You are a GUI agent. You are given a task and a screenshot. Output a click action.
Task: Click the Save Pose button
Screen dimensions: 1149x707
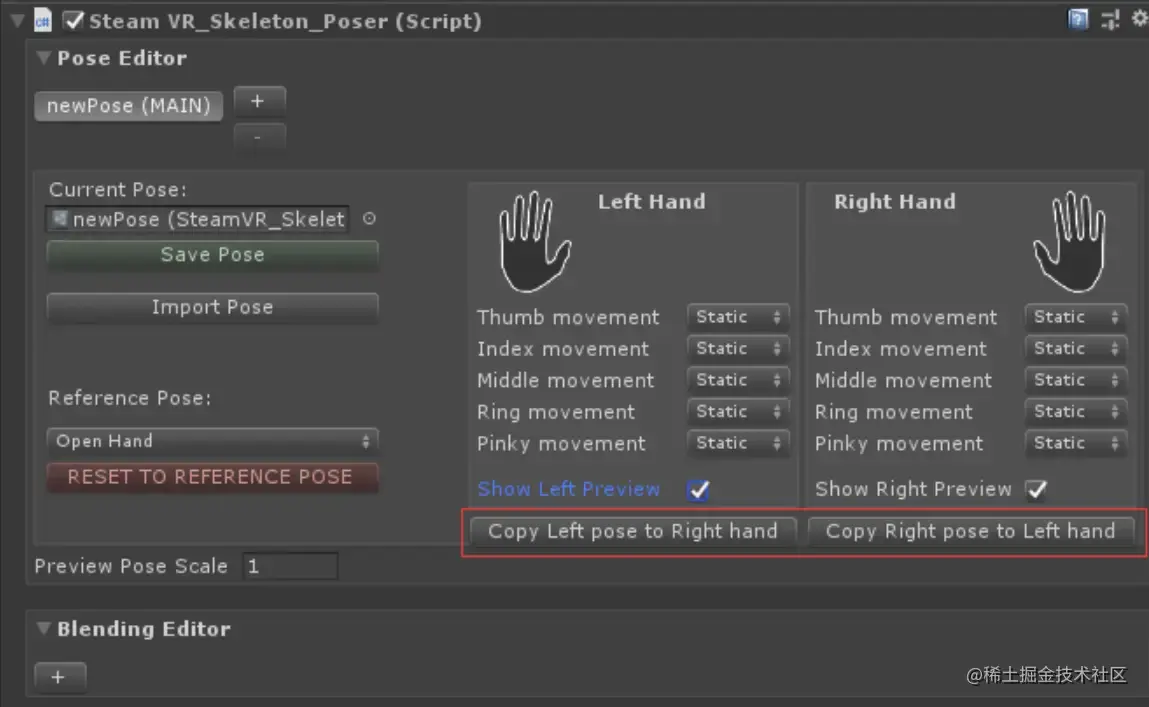point(213,255)
